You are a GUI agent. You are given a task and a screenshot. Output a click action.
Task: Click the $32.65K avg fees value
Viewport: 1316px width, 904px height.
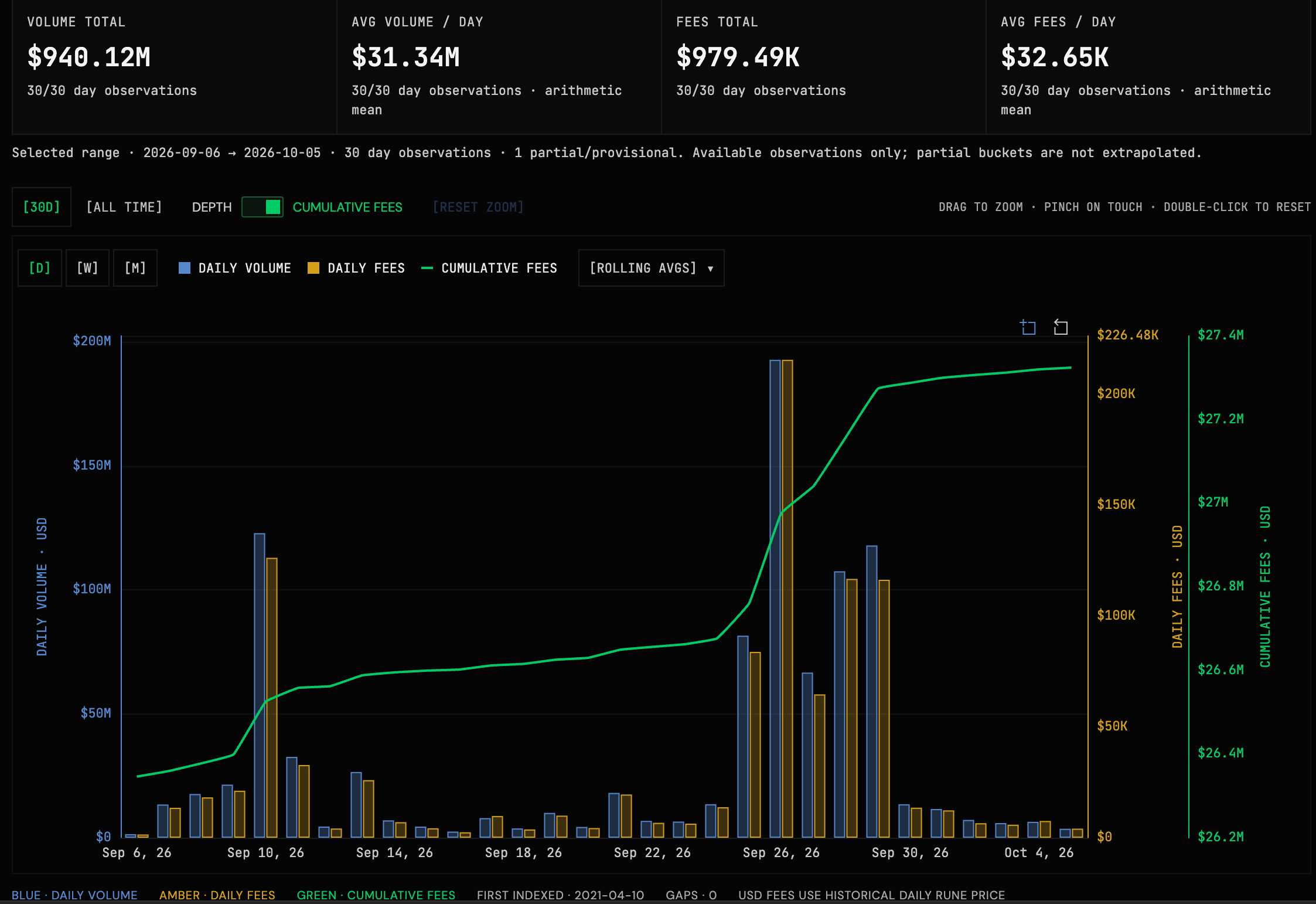1055,57
